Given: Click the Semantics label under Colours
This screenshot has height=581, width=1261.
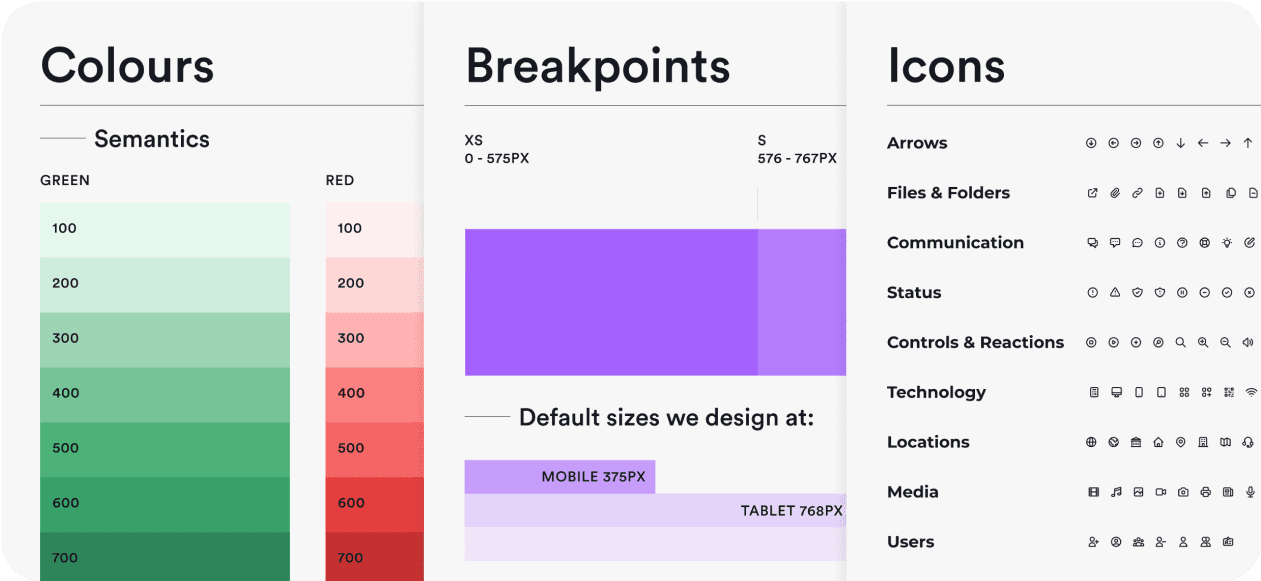Looking at the screenshot, I should coord(151,139).
